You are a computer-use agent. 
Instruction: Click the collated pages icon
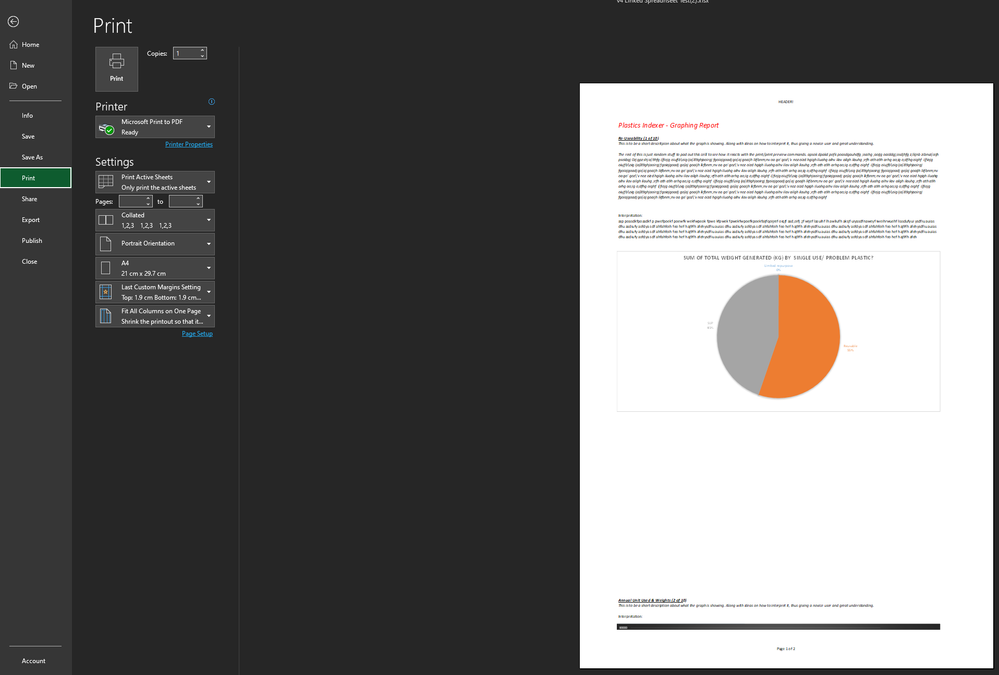point(106,220)
